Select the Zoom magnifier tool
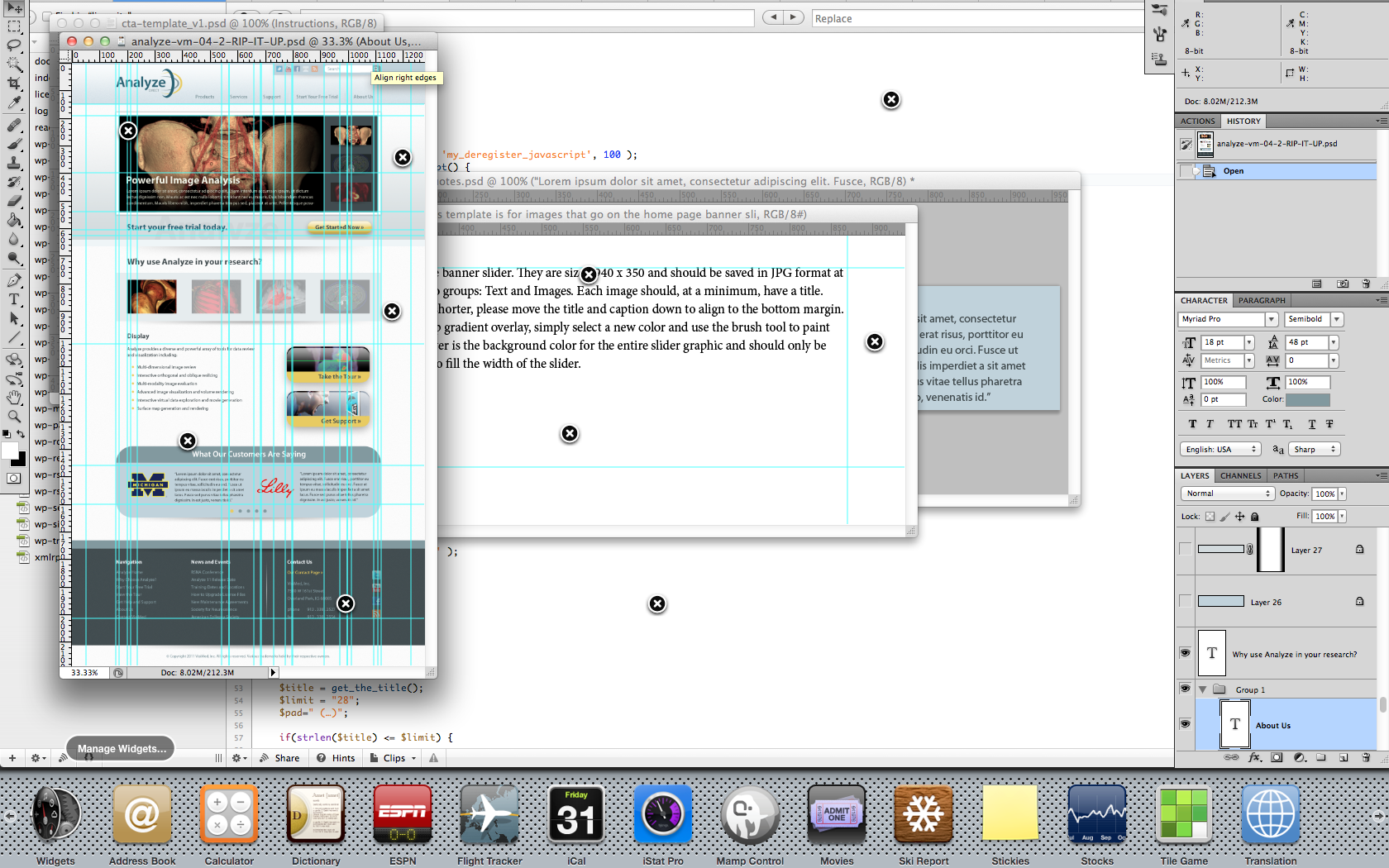Viewport: 1389px width, 868px height. tap(14, 417)
